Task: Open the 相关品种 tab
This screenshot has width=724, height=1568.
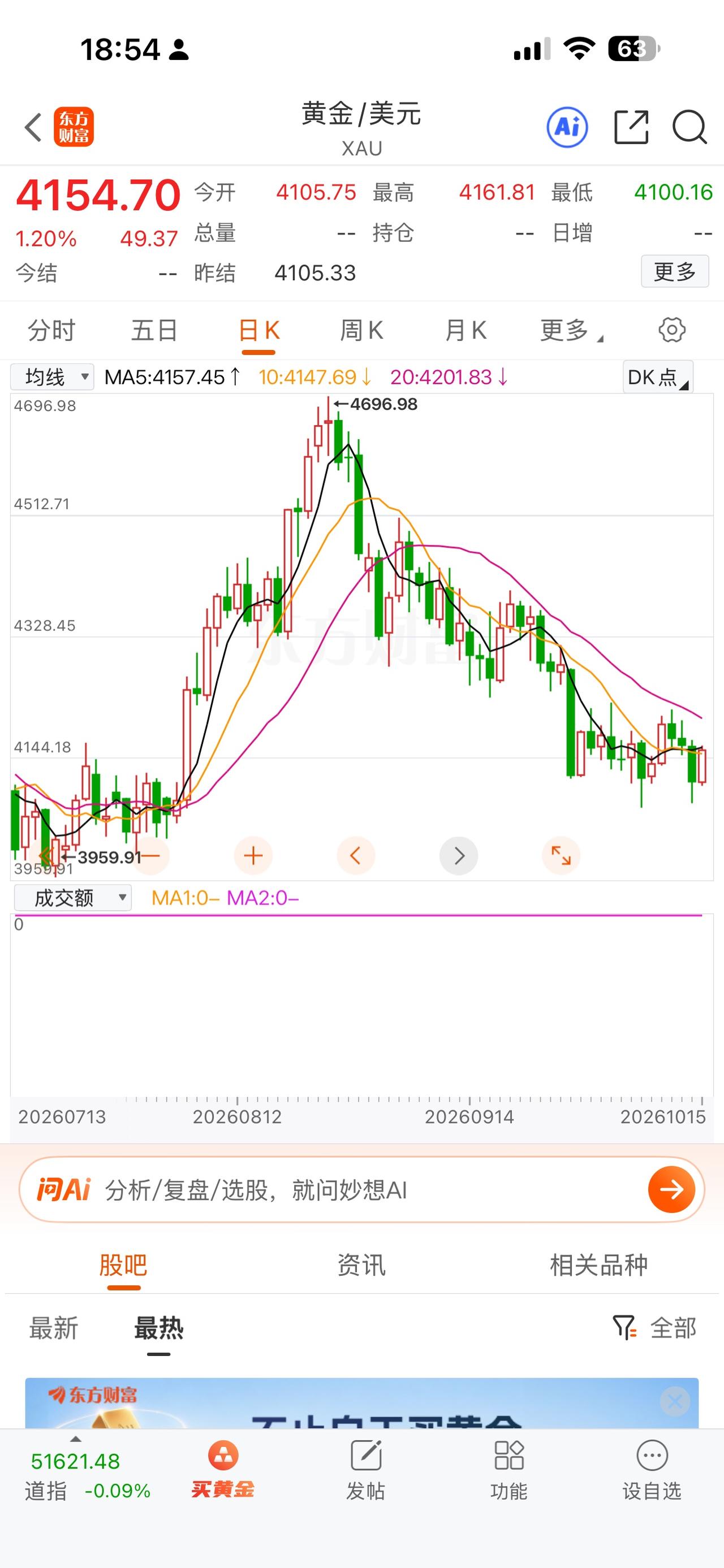Action: click(598, 1265)
